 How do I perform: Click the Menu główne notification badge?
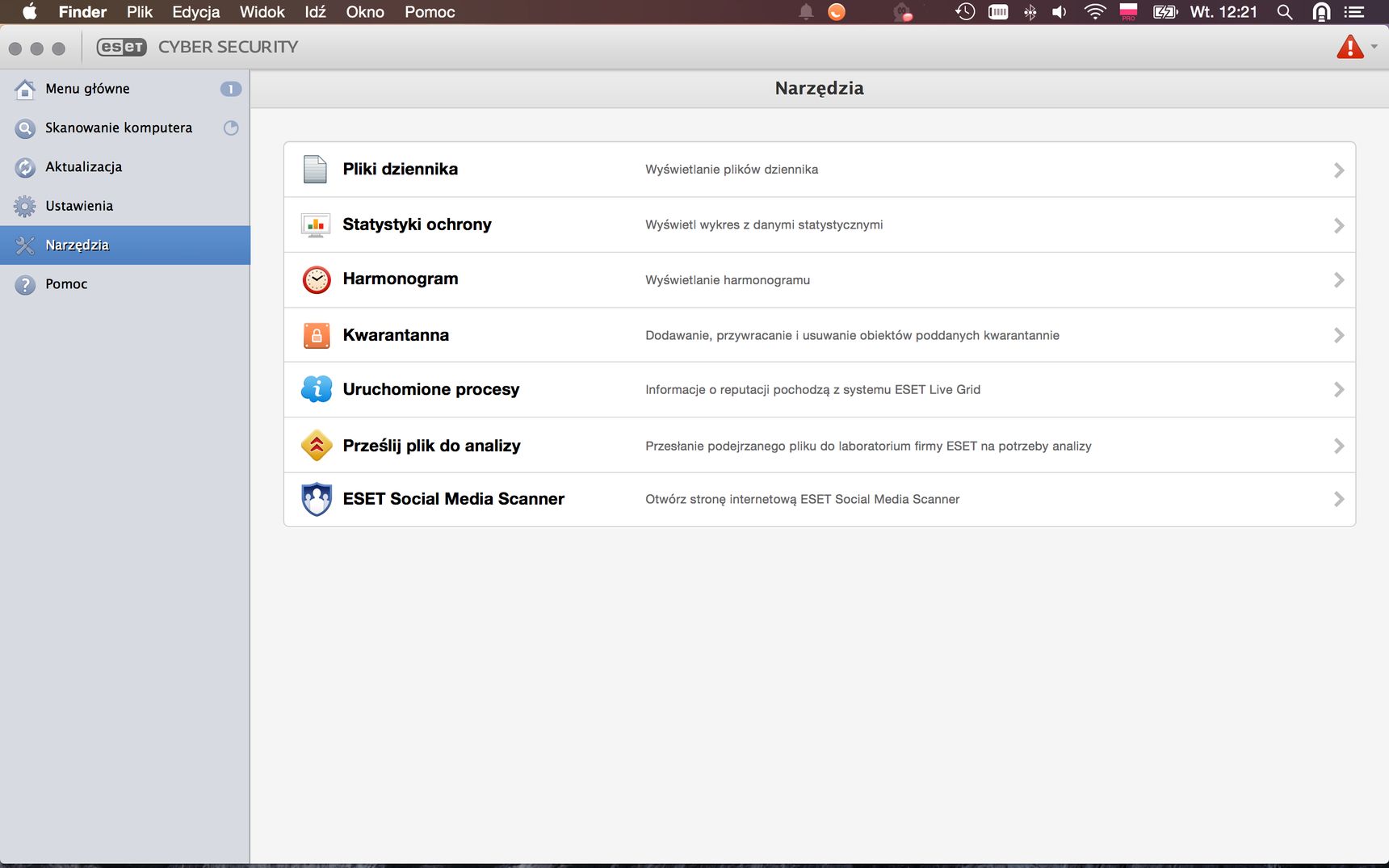coord(231,89)
